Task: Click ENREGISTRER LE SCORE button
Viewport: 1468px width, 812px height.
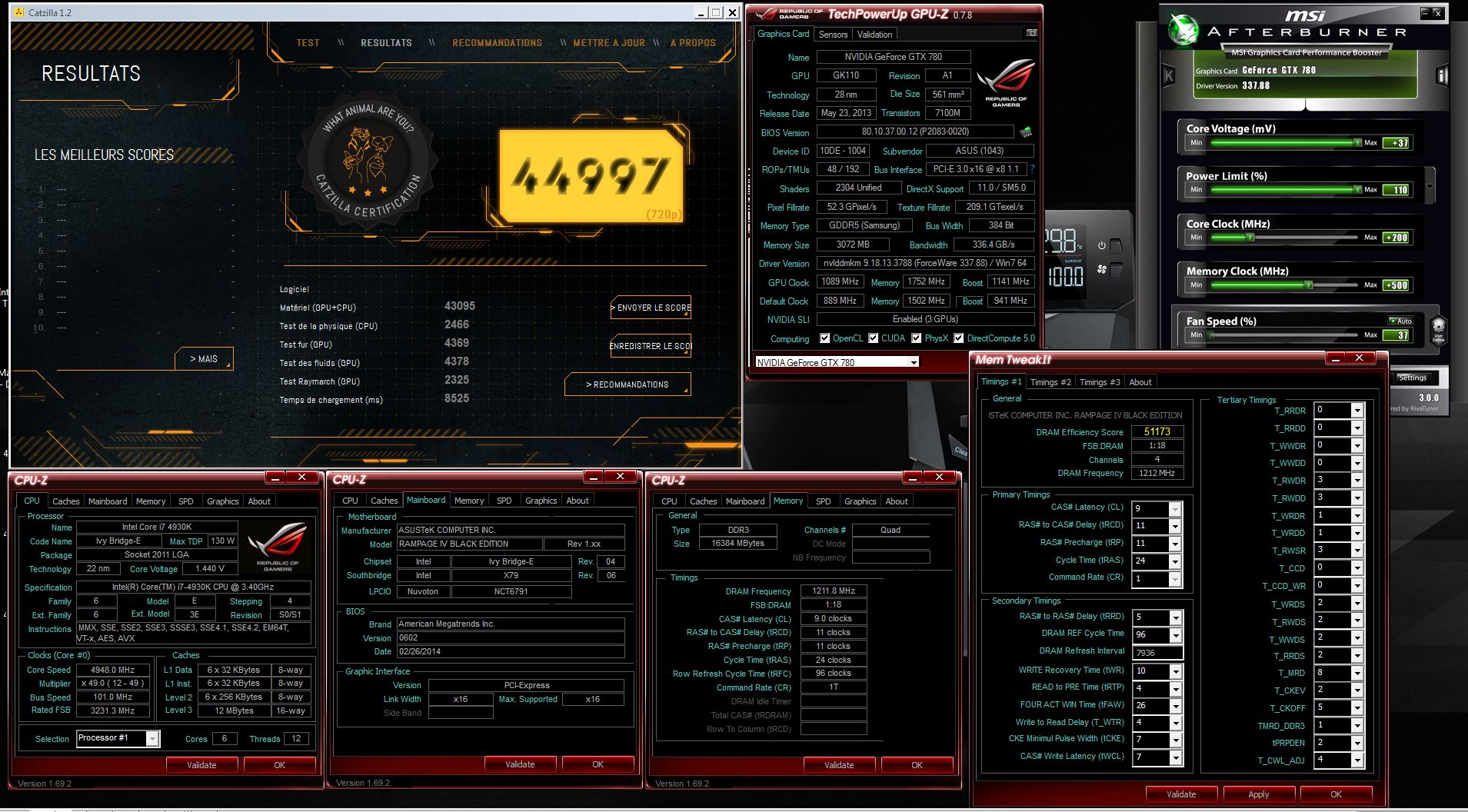Action: coord(651,346)
